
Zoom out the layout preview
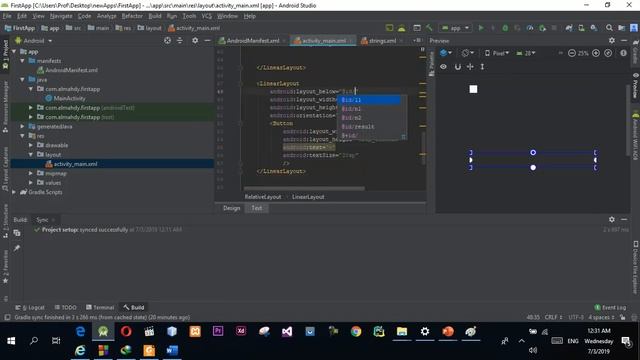click(x=572, y=53)
